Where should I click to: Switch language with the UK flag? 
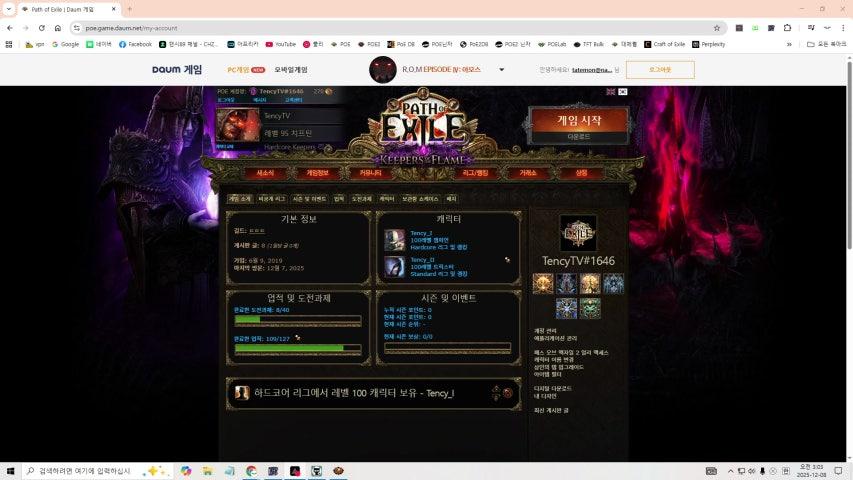point(611,91)
